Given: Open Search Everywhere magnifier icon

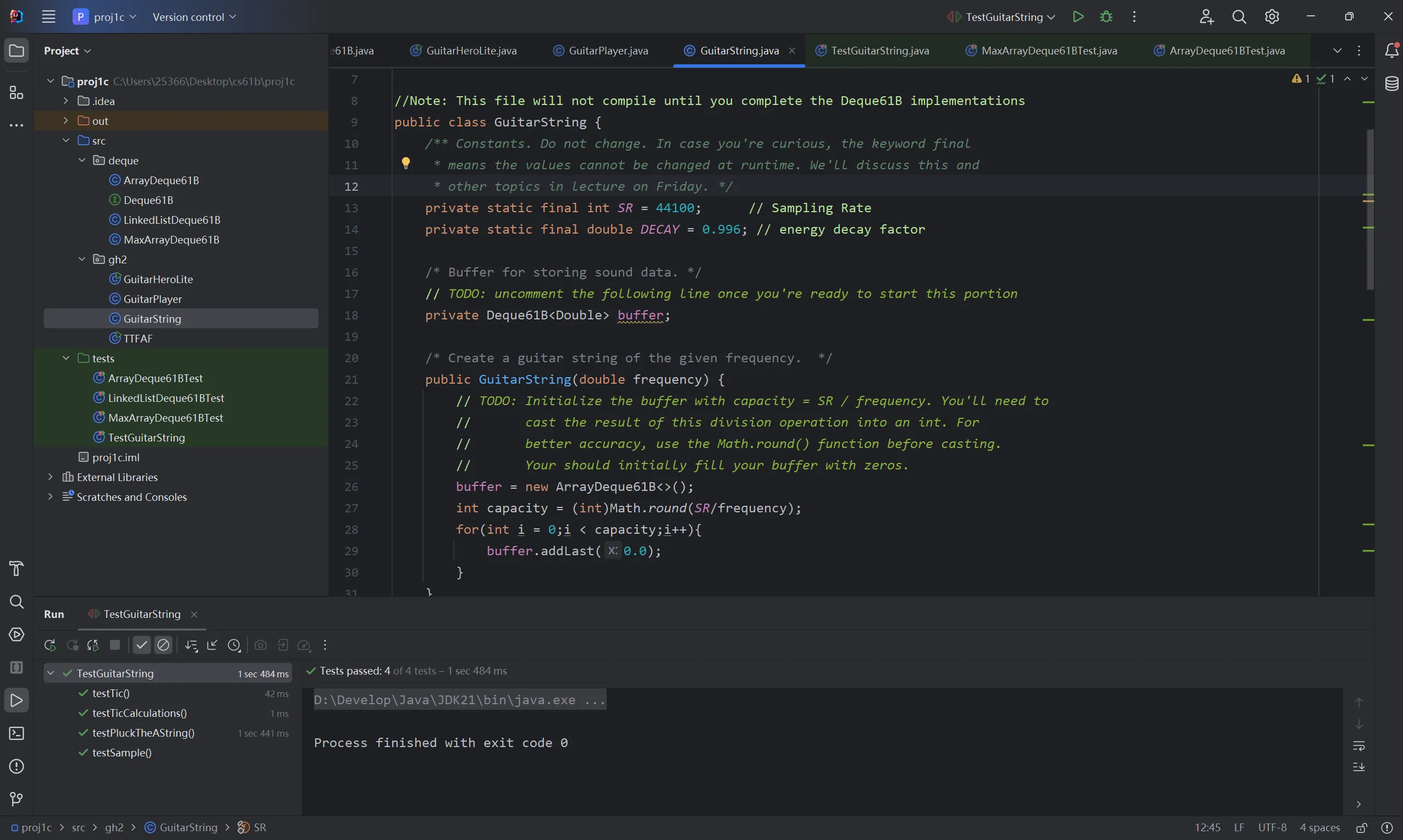Looking at the screenshot, I should [x=1239, y=17].
